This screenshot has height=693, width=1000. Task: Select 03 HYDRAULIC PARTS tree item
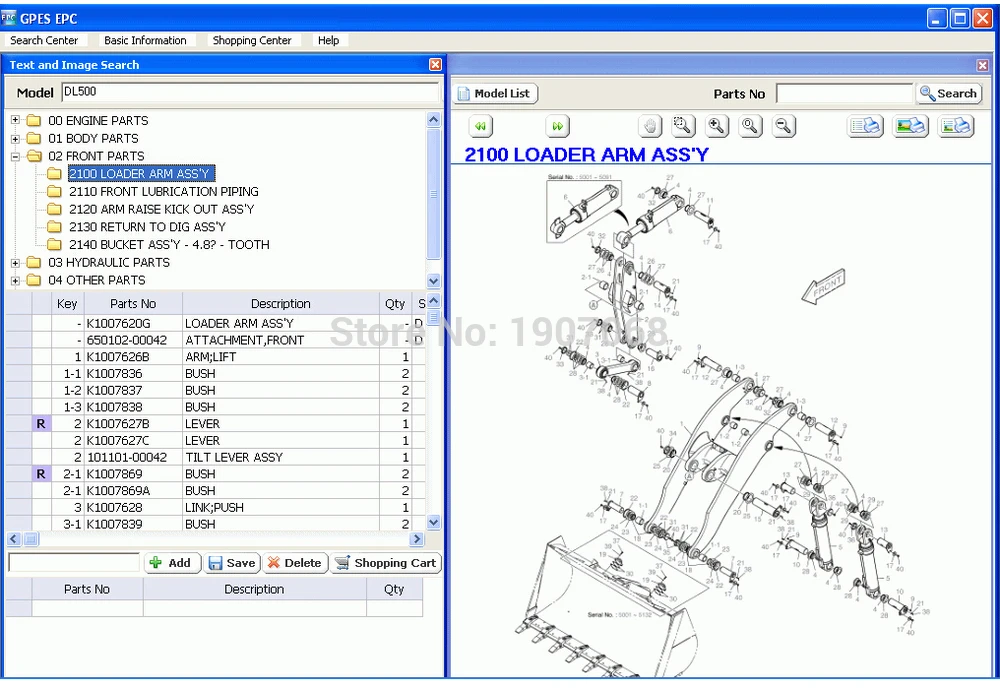coord(109,263)
